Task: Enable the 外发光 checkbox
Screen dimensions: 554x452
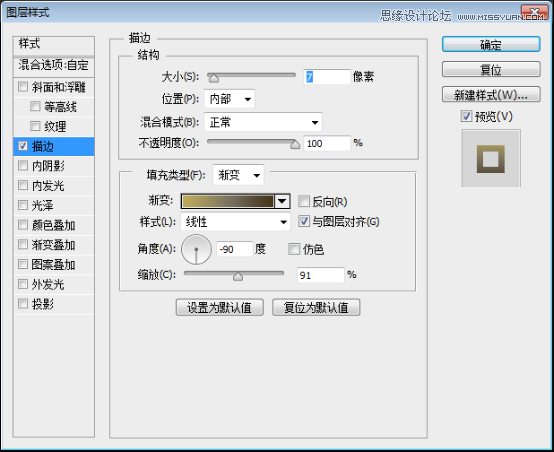Action: tap(23, 284)
